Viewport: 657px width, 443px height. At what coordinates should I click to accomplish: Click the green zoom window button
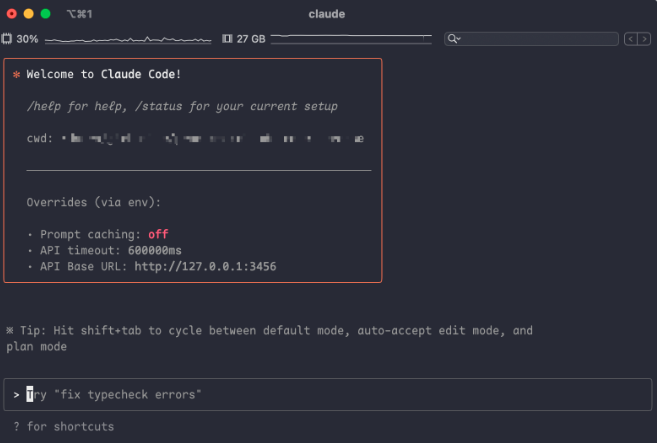click(45, 13)
